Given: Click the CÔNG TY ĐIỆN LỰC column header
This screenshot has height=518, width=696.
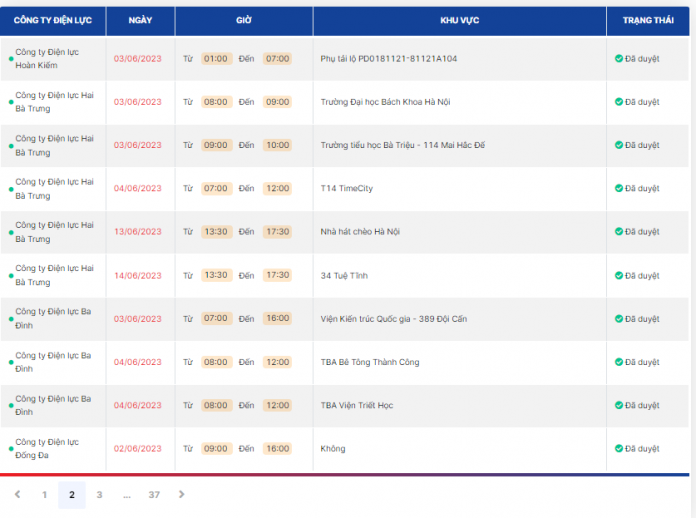Looking at the screenshot, I should (x=53, y=21).
